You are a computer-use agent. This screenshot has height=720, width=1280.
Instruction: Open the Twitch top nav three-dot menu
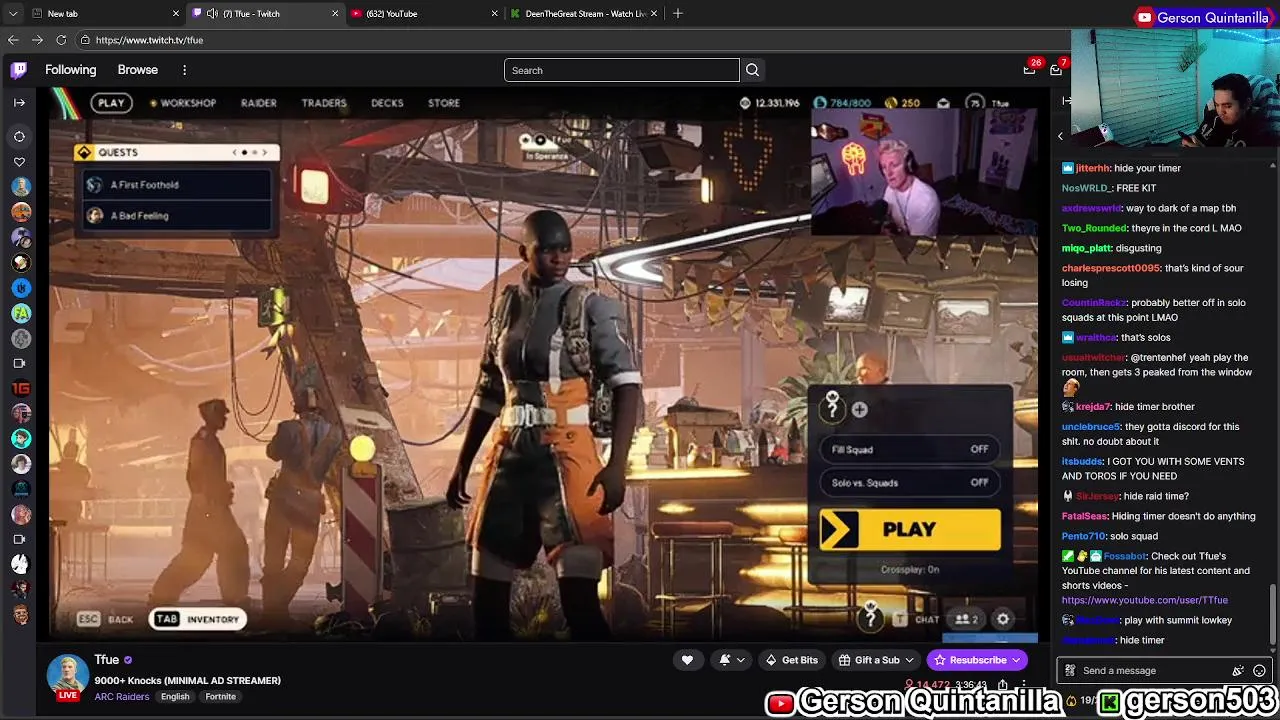(x=184, y=70)
